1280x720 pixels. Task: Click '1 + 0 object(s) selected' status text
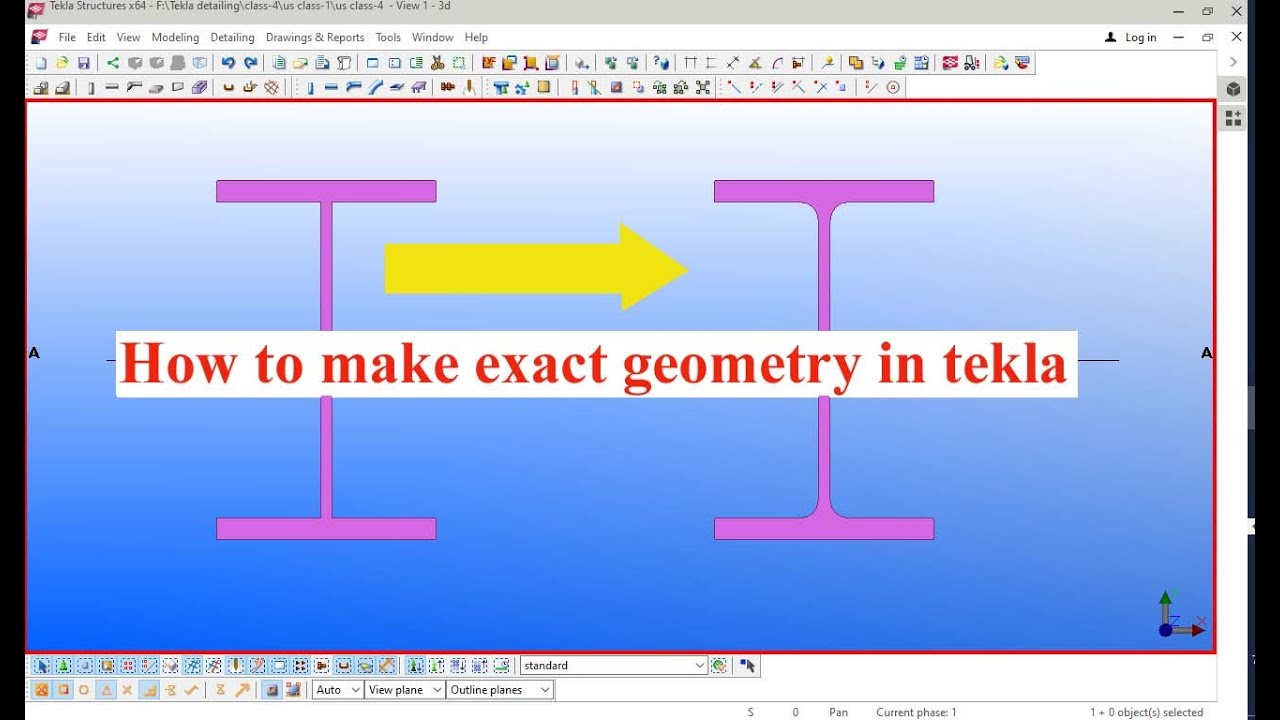click(x=1147, y=712)
